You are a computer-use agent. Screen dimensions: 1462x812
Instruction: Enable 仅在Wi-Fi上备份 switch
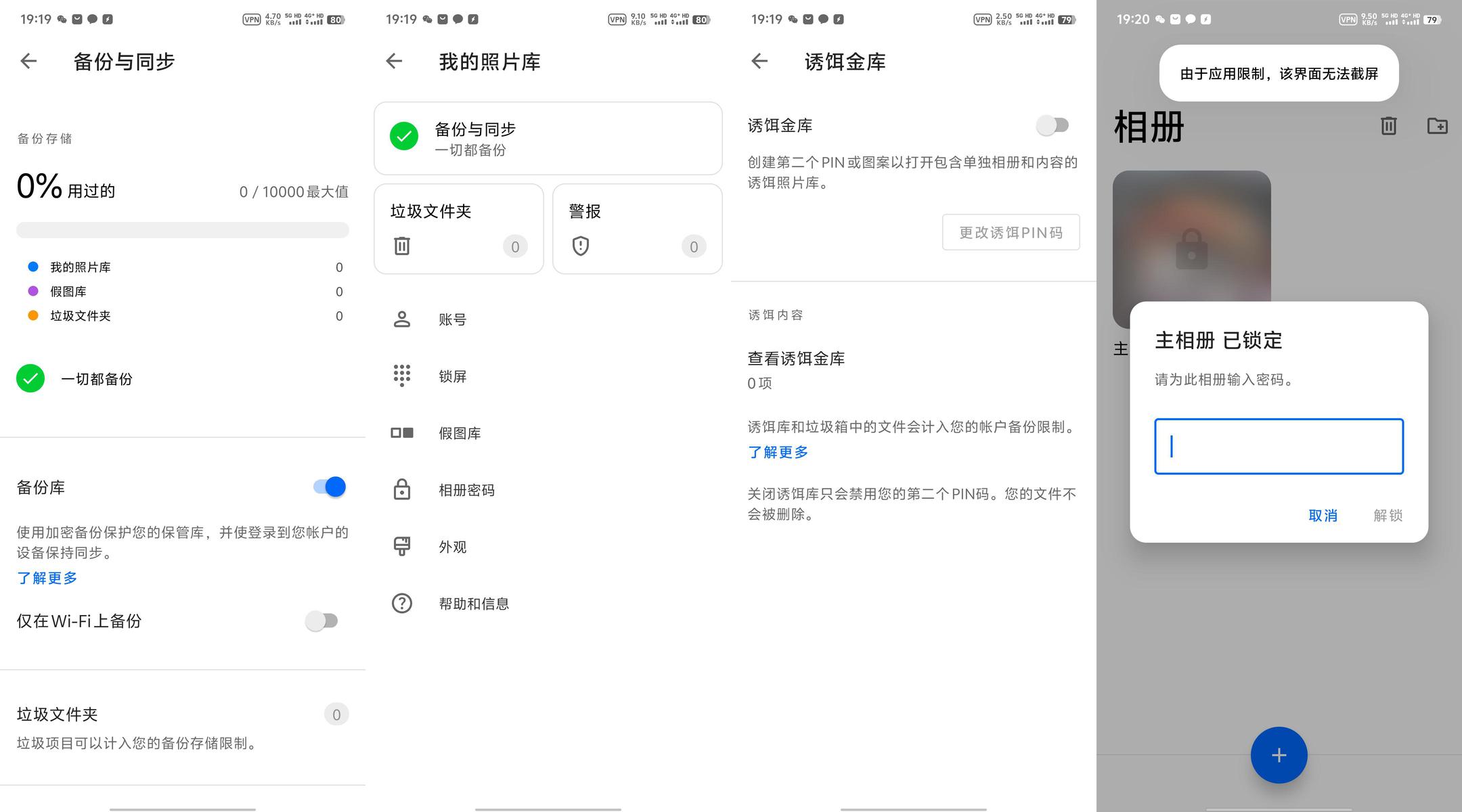coord(322,621)
